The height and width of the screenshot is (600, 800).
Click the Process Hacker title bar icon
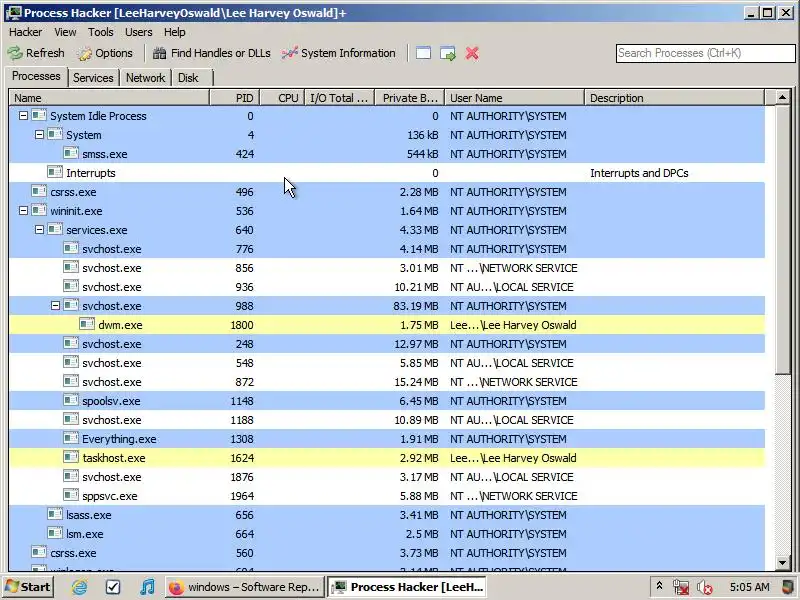(x=13, y=13)
